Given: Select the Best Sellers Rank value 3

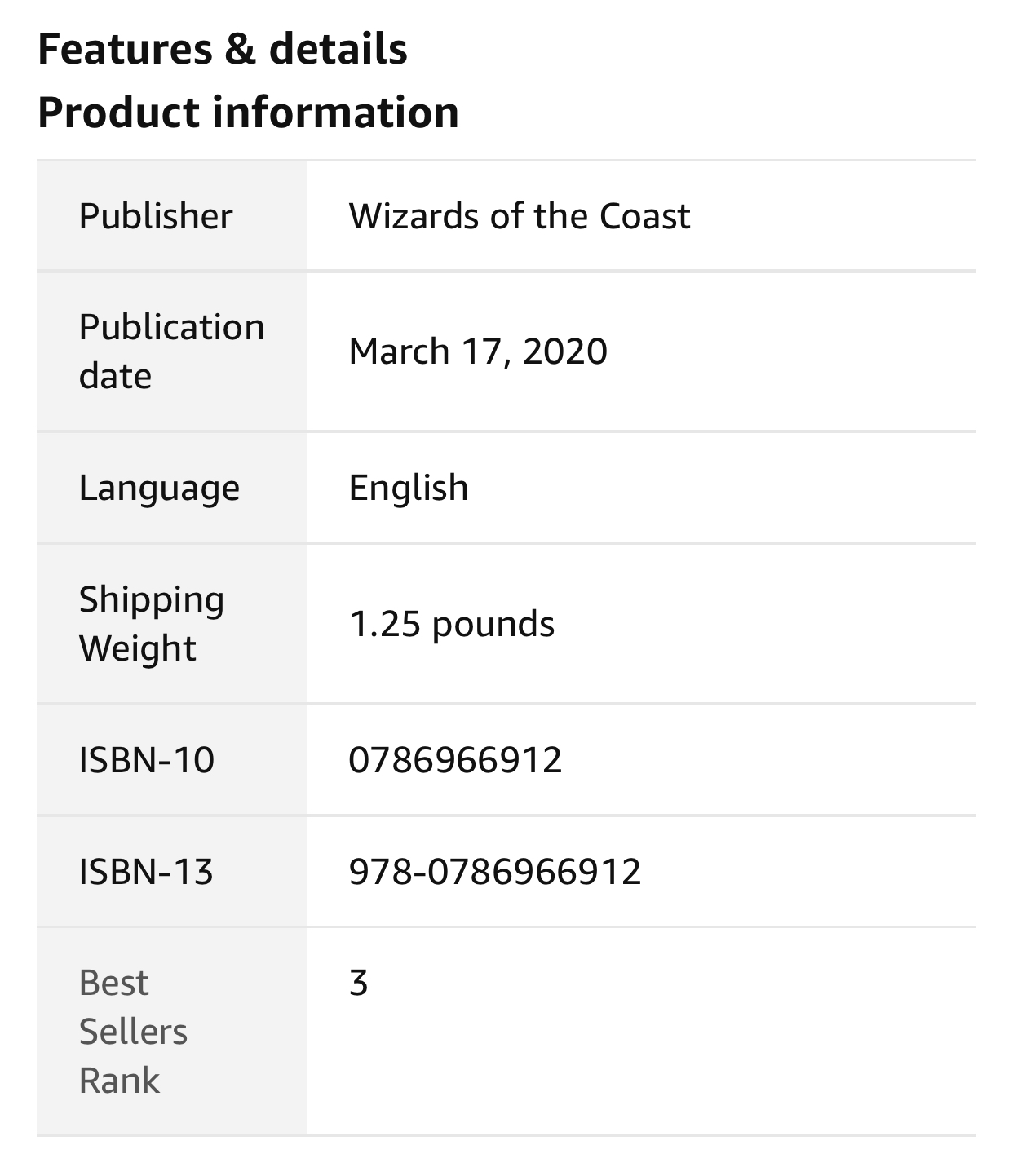Looking at the screenshot, I should click(x=359, y=983).
